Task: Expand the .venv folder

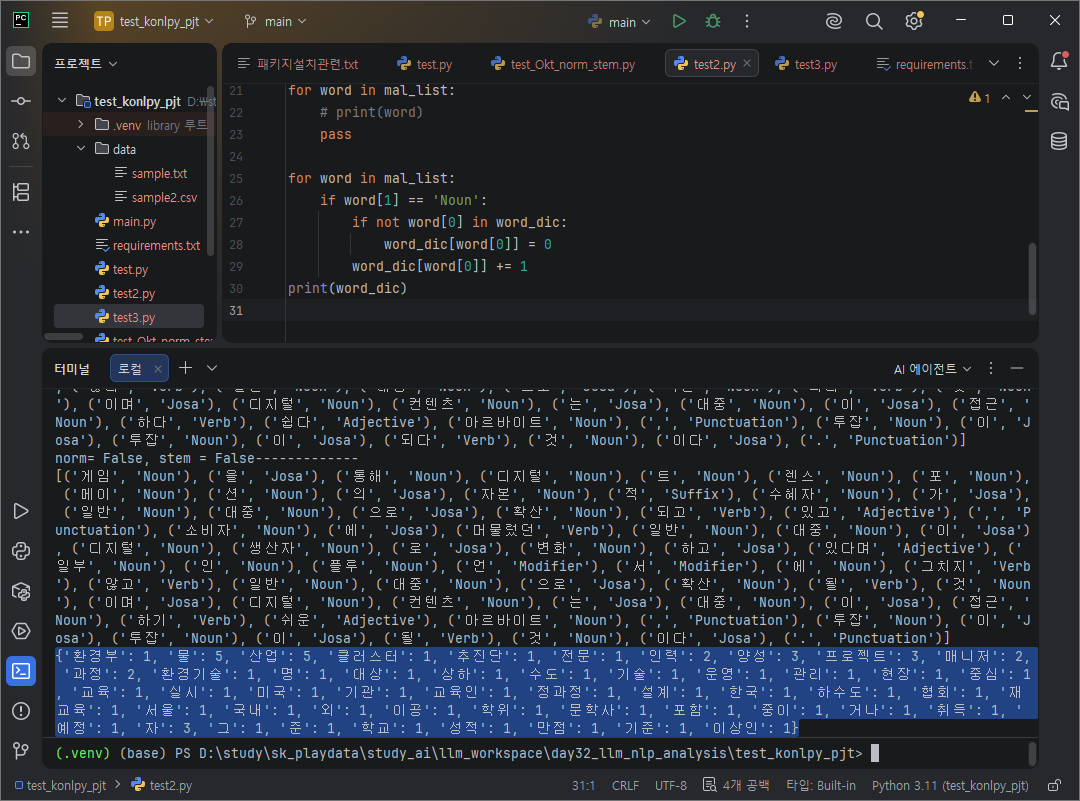Action: pyautogui.click(x=81, y=125)
